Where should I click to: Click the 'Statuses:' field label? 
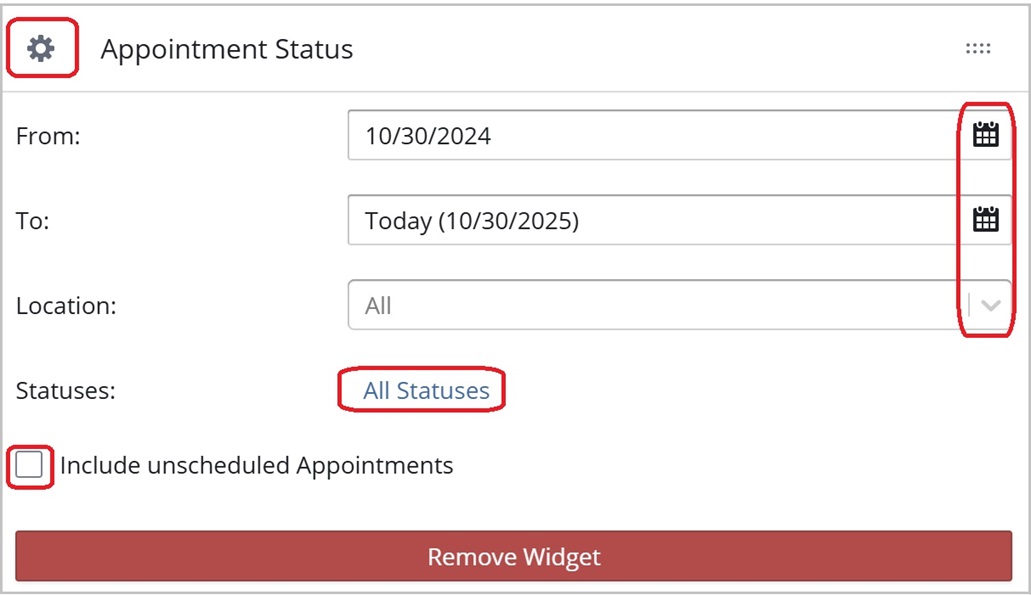(66, 391)
